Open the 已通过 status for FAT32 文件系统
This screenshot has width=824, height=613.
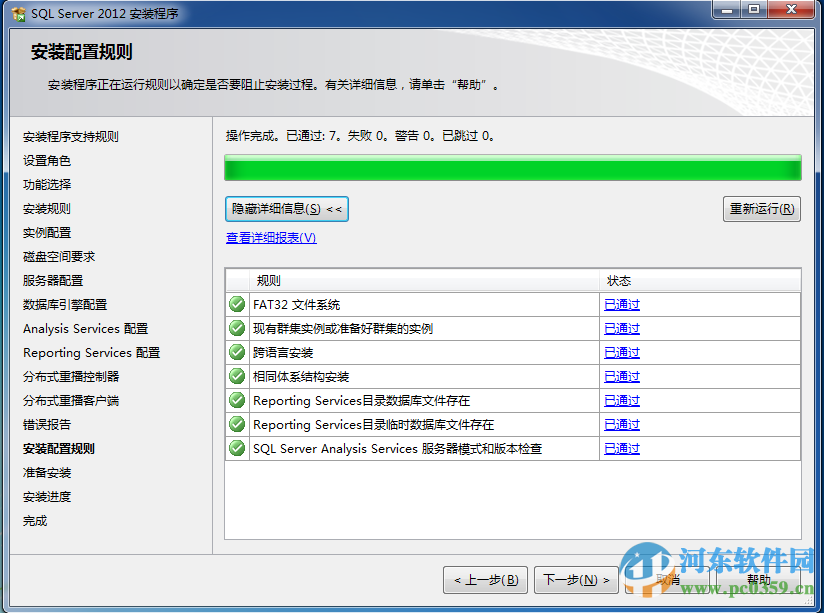621,304
